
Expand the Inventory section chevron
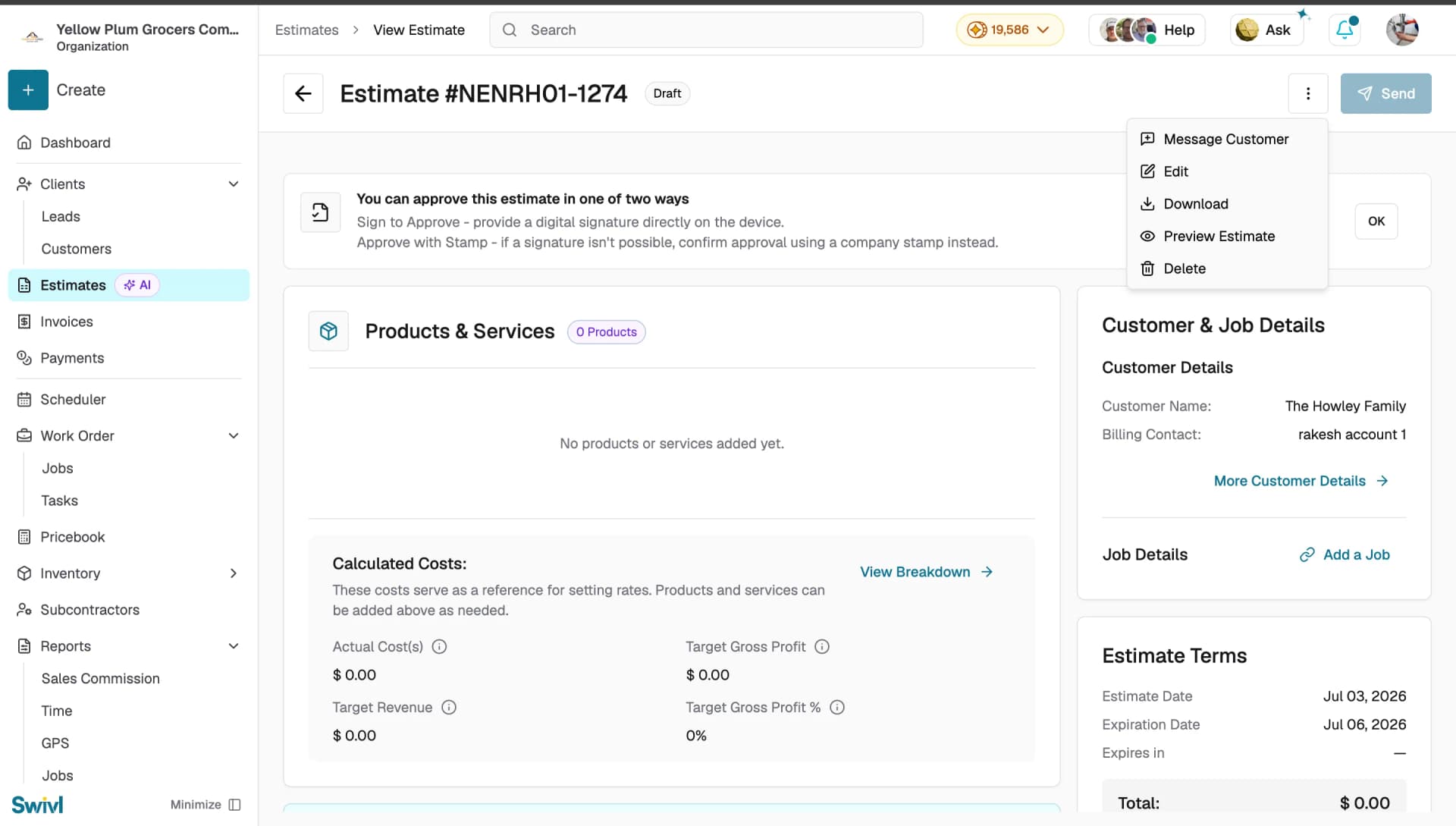234,573
